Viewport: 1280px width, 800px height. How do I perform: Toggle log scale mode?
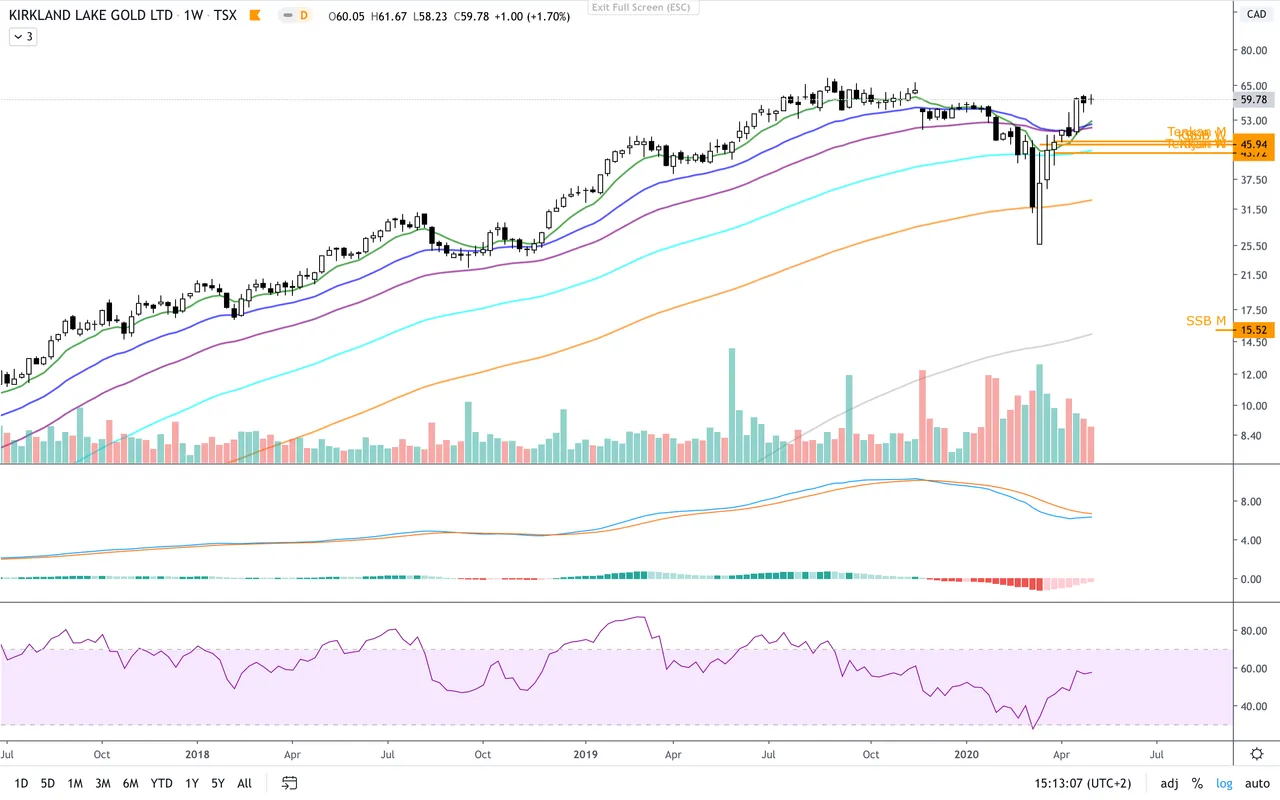(x=1224, y=783)
